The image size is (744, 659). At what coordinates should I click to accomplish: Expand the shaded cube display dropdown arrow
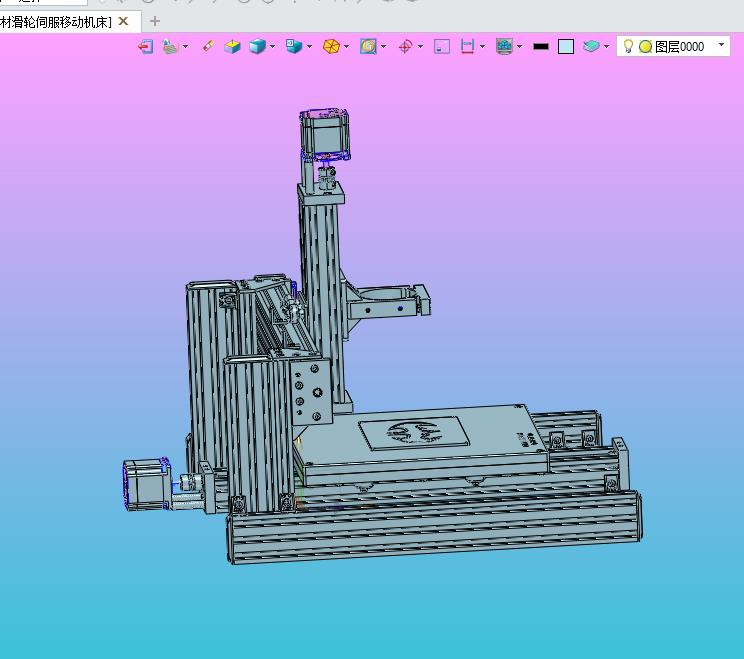coord(272,46)
